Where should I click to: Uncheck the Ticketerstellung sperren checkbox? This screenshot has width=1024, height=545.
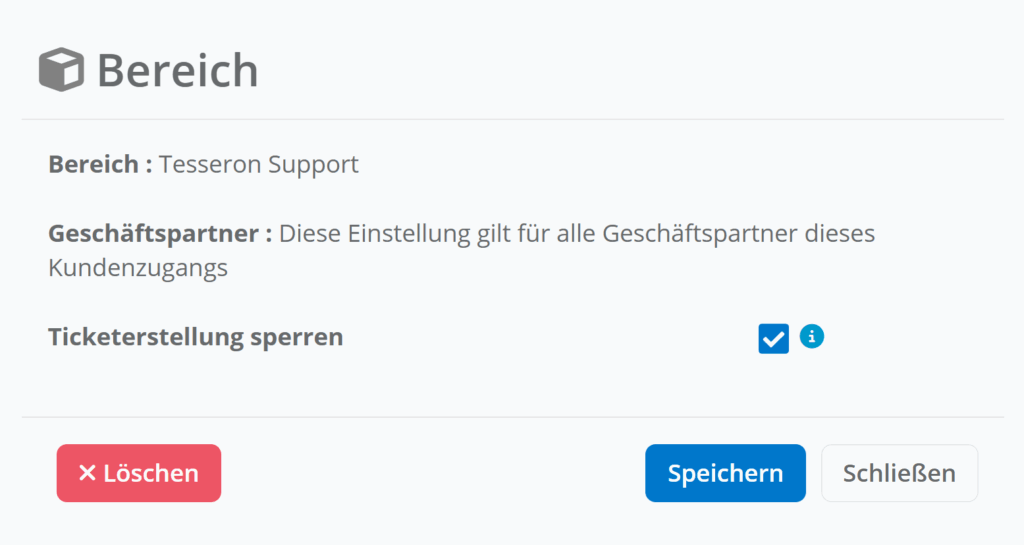click(773, 339)
